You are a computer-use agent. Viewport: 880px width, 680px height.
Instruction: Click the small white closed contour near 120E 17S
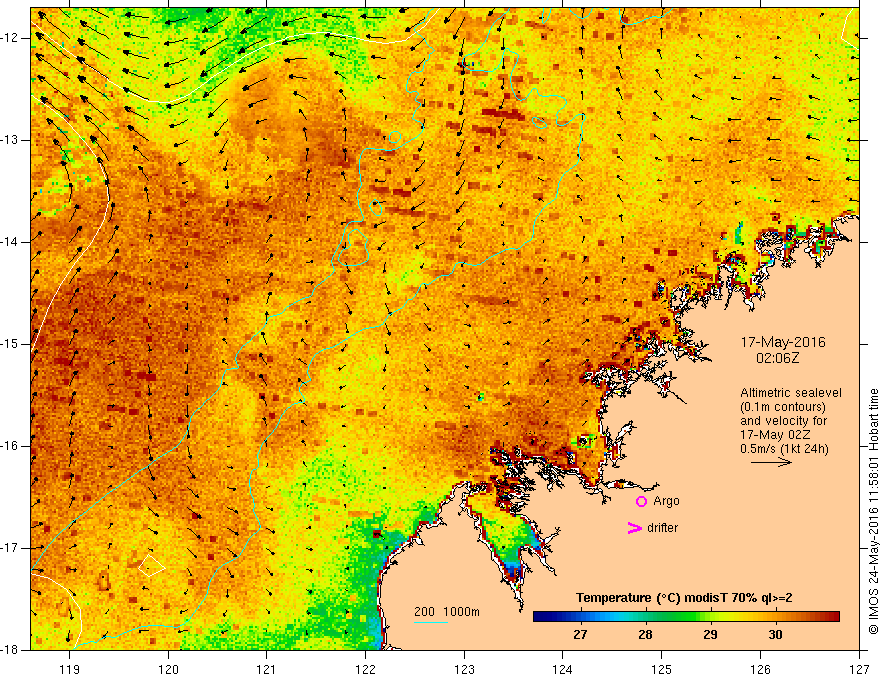coord(151,566)
